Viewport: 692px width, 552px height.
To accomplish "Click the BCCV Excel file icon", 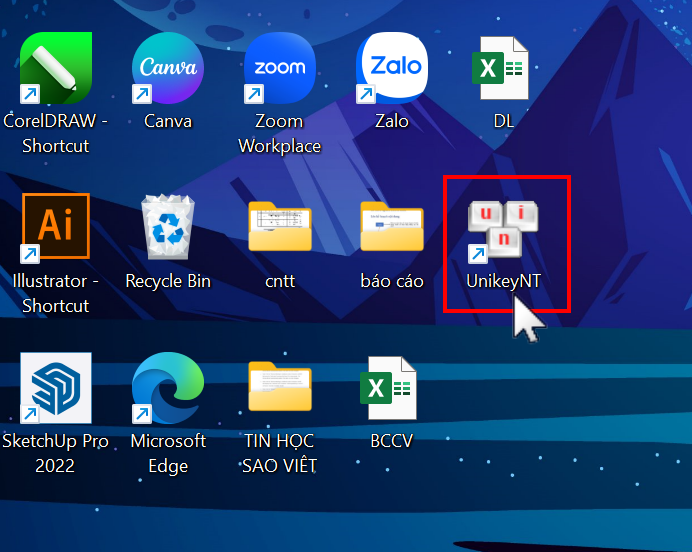I will (391, 388).
